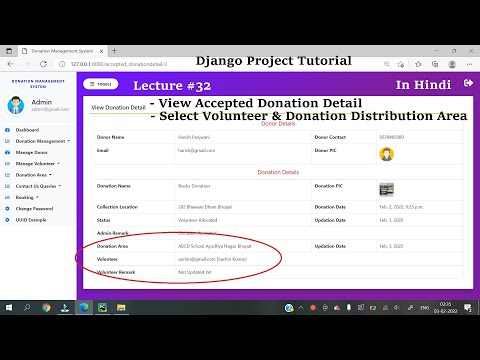The width and height of the screenshot is (480, 360).
Task: Click the Donation Area value text
Action: 214,246
